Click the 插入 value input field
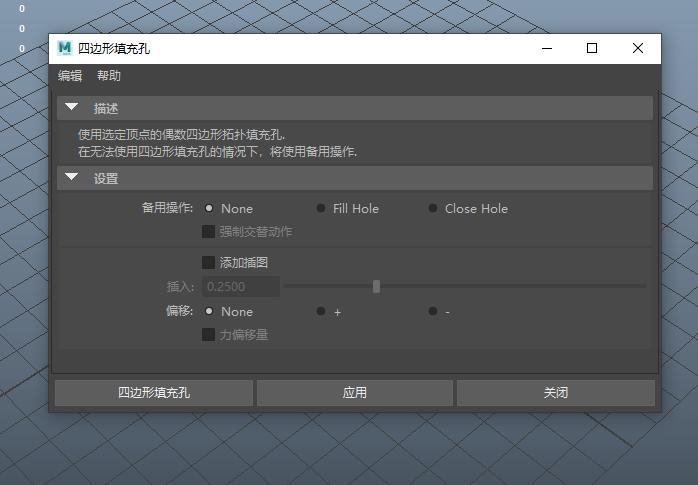698x485 pixels. [240, 287]
